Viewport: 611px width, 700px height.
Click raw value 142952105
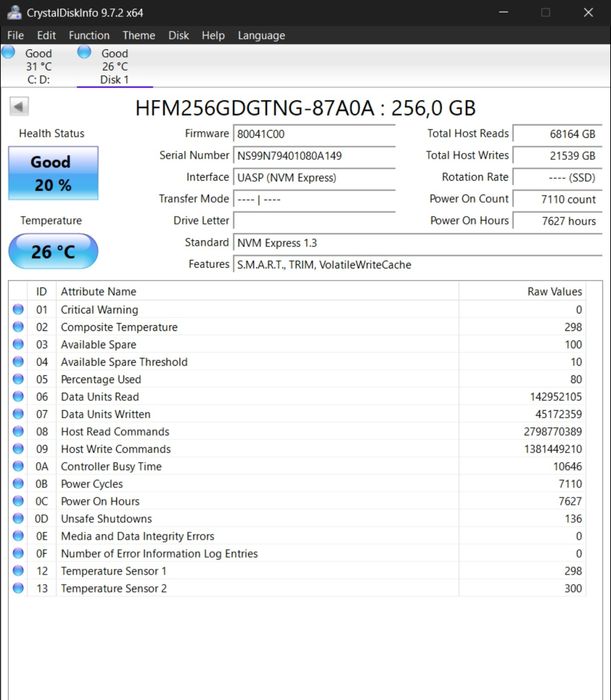tap(556, 397)
